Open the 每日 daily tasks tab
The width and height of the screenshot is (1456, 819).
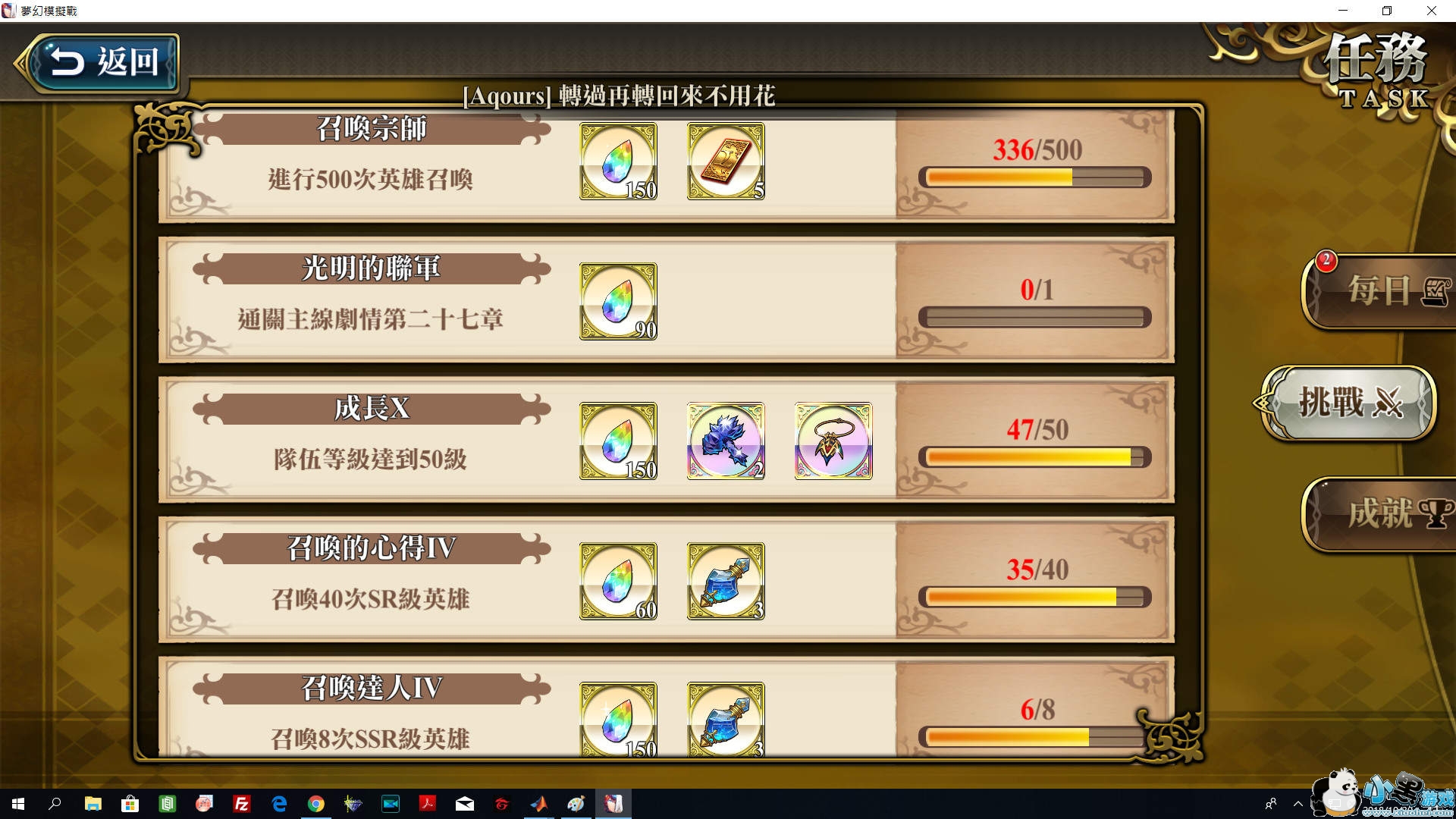pos(1379,291)
